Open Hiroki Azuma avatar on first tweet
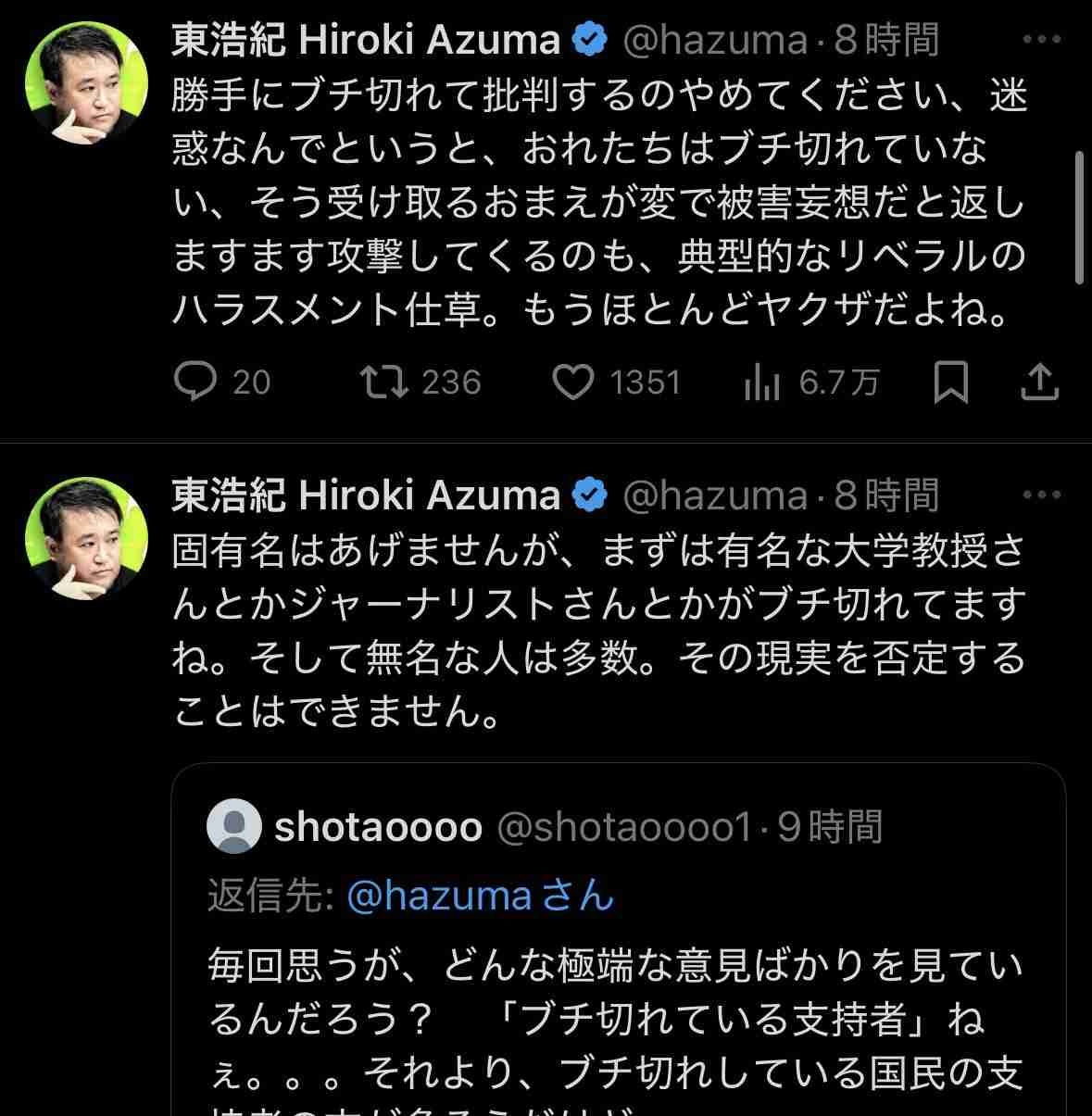 [x=86, y=83]
